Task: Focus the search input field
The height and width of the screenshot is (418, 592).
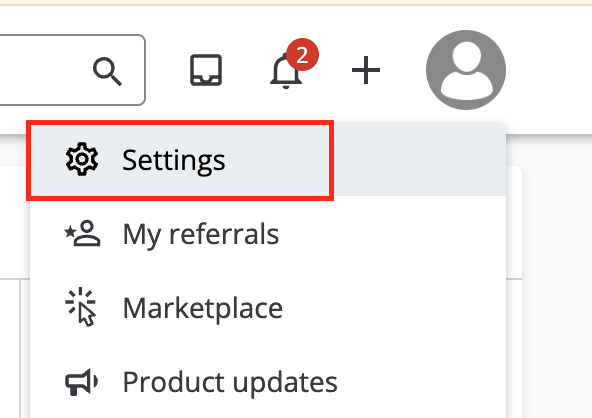Action: tap(72, 70)
